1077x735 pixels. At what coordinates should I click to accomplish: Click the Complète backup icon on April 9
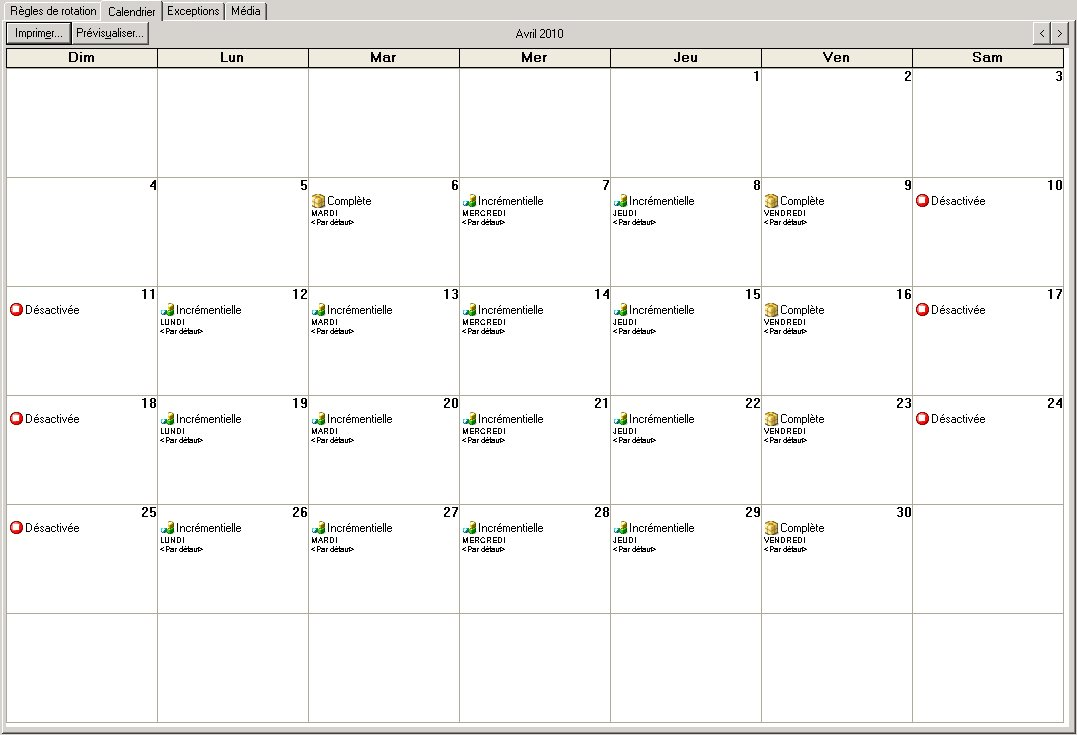tap(771, 201)
